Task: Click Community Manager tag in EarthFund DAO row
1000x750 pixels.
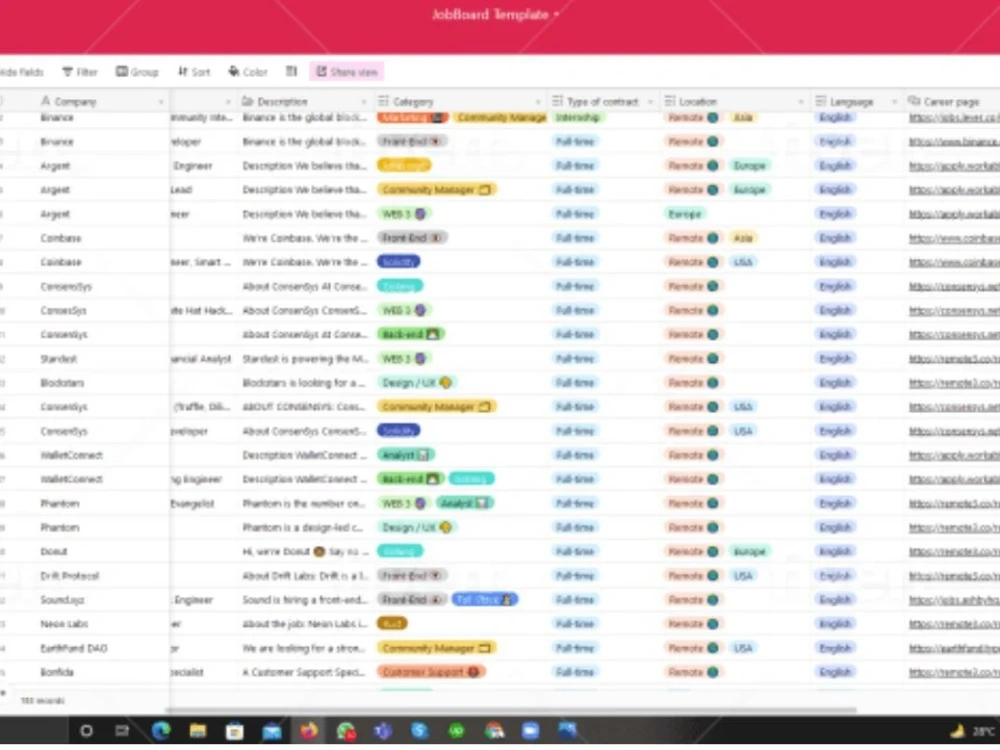Action: click(437, 648)
